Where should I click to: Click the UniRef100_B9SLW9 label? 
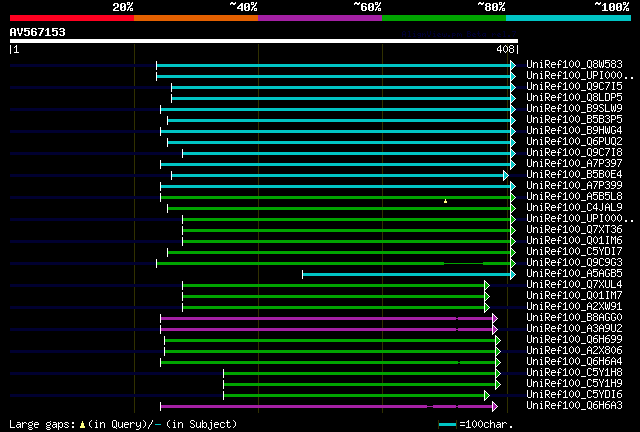(574, 109)
